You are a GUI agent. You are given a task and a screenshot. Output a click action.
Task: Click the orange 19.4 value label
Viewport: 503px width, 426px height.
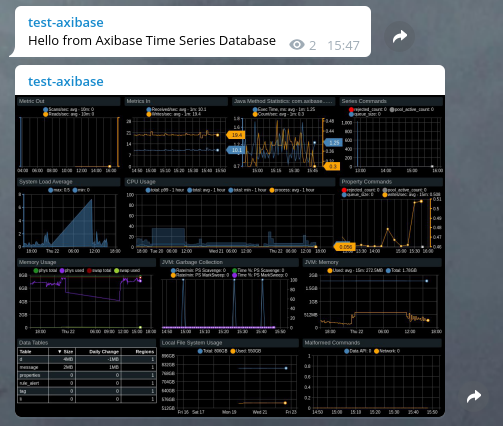click(236, 135)
